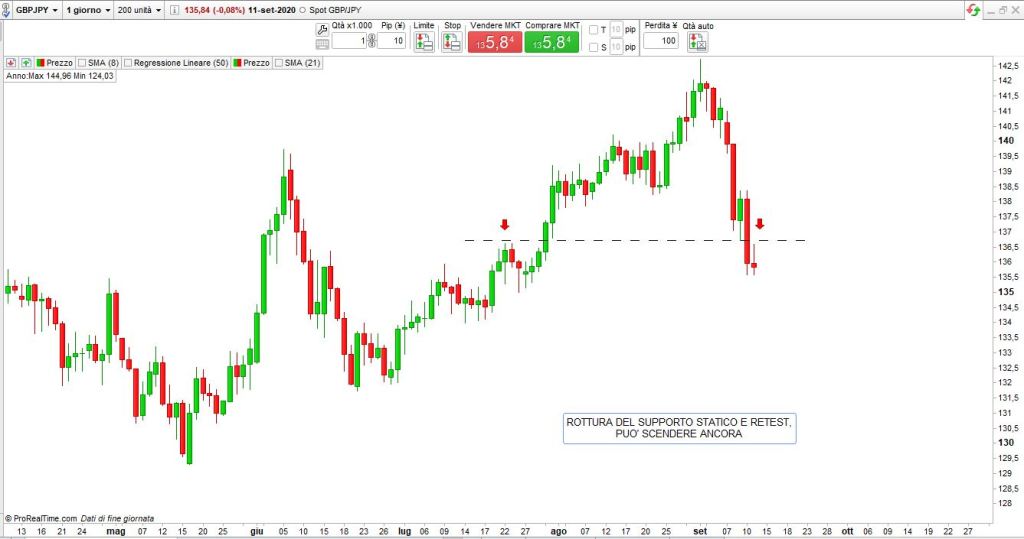Click the Limite order icon
Image resolution: width=1024 pixels, height=539 pixels.
coord(424,42)
